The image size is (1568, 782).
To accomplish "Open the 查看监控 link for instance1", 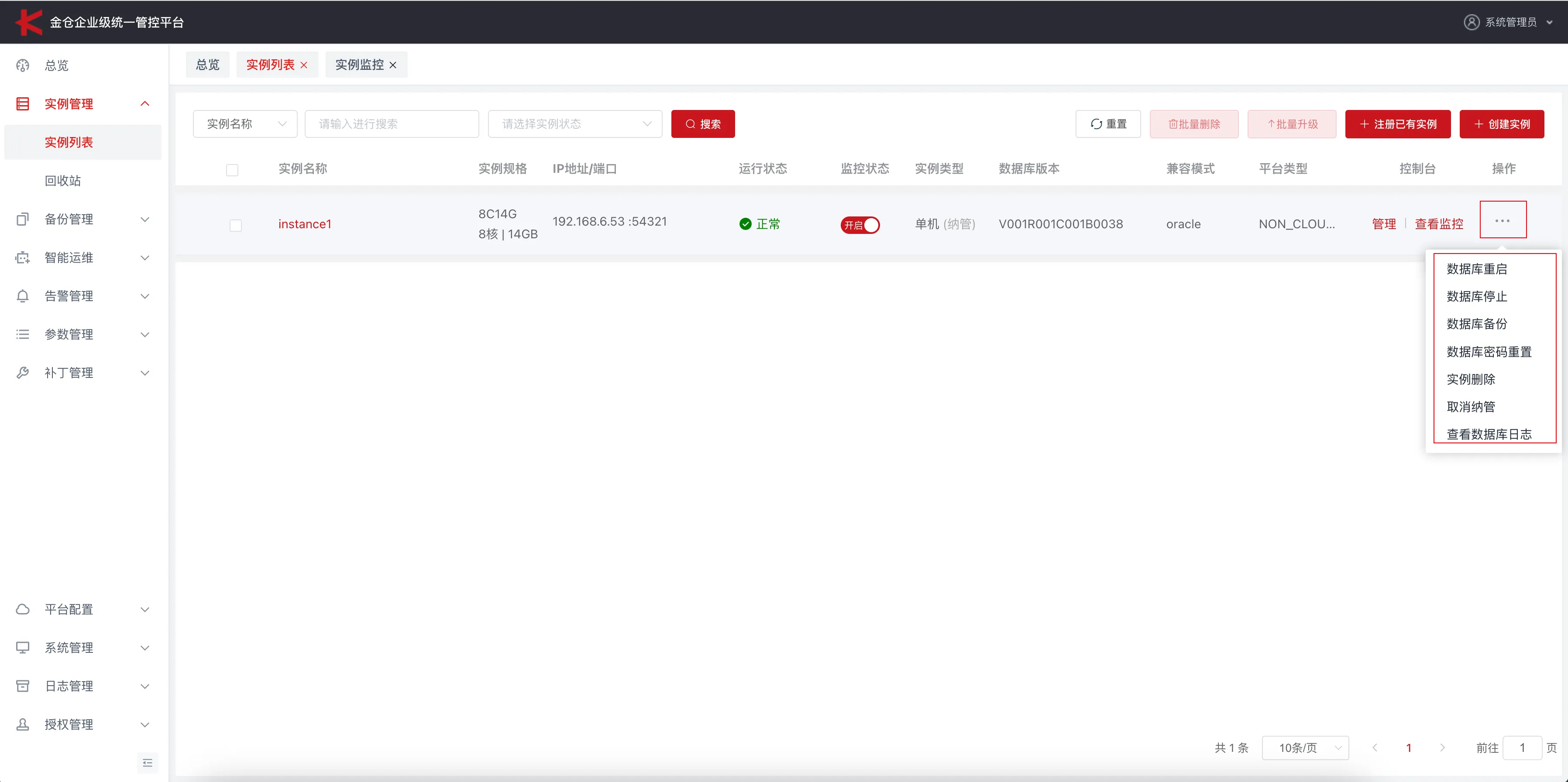I will tap(1438, 223).
